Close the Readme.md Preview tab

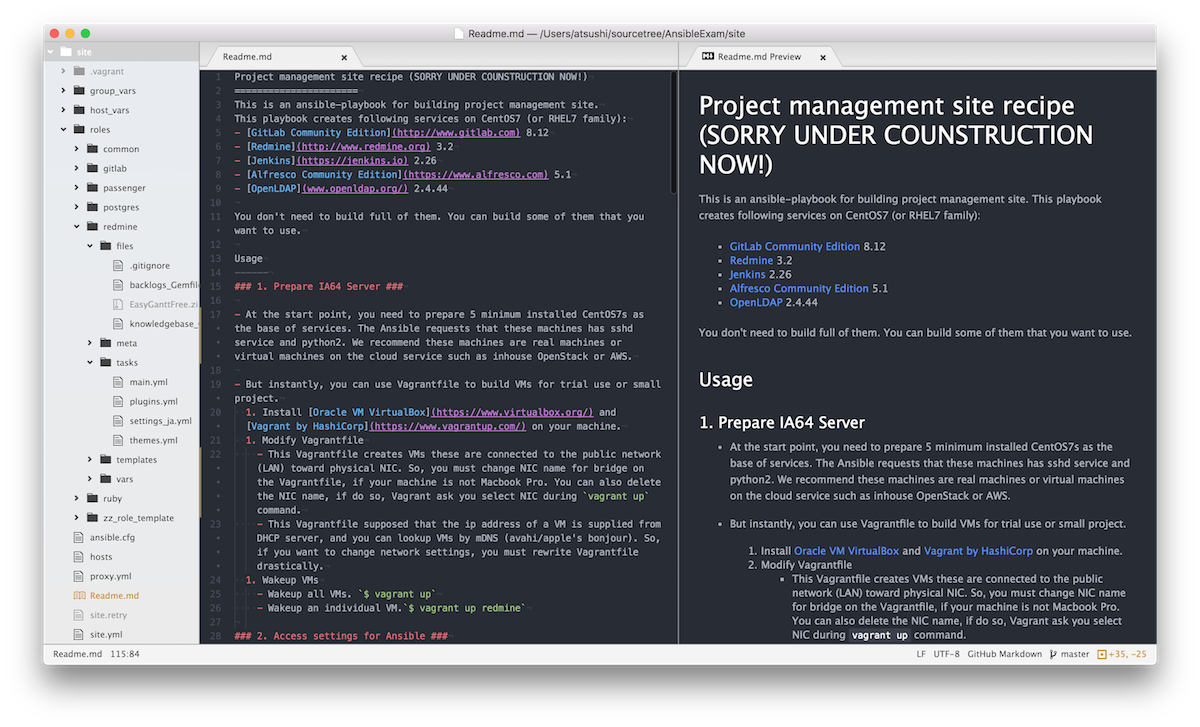[x=823, y=58]
